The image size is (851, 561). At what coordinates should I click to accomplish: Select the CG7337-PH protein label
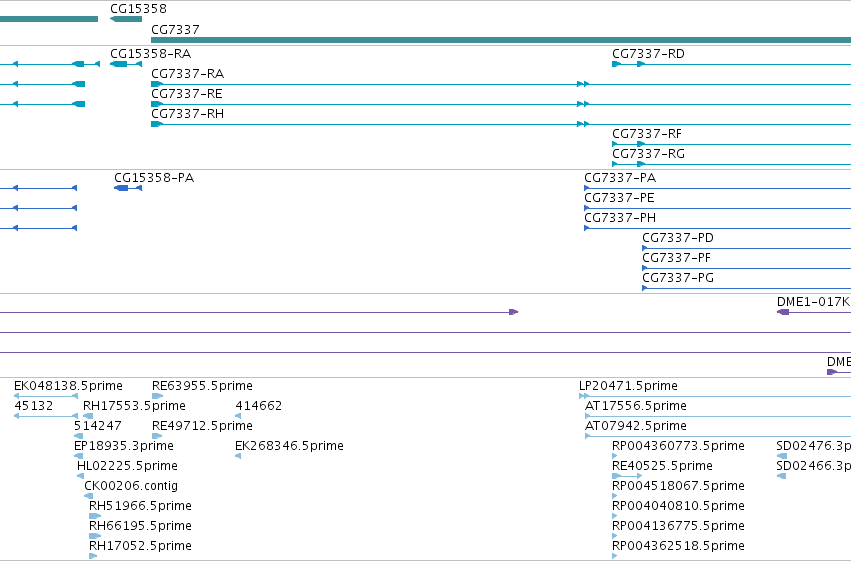(620, 218)
